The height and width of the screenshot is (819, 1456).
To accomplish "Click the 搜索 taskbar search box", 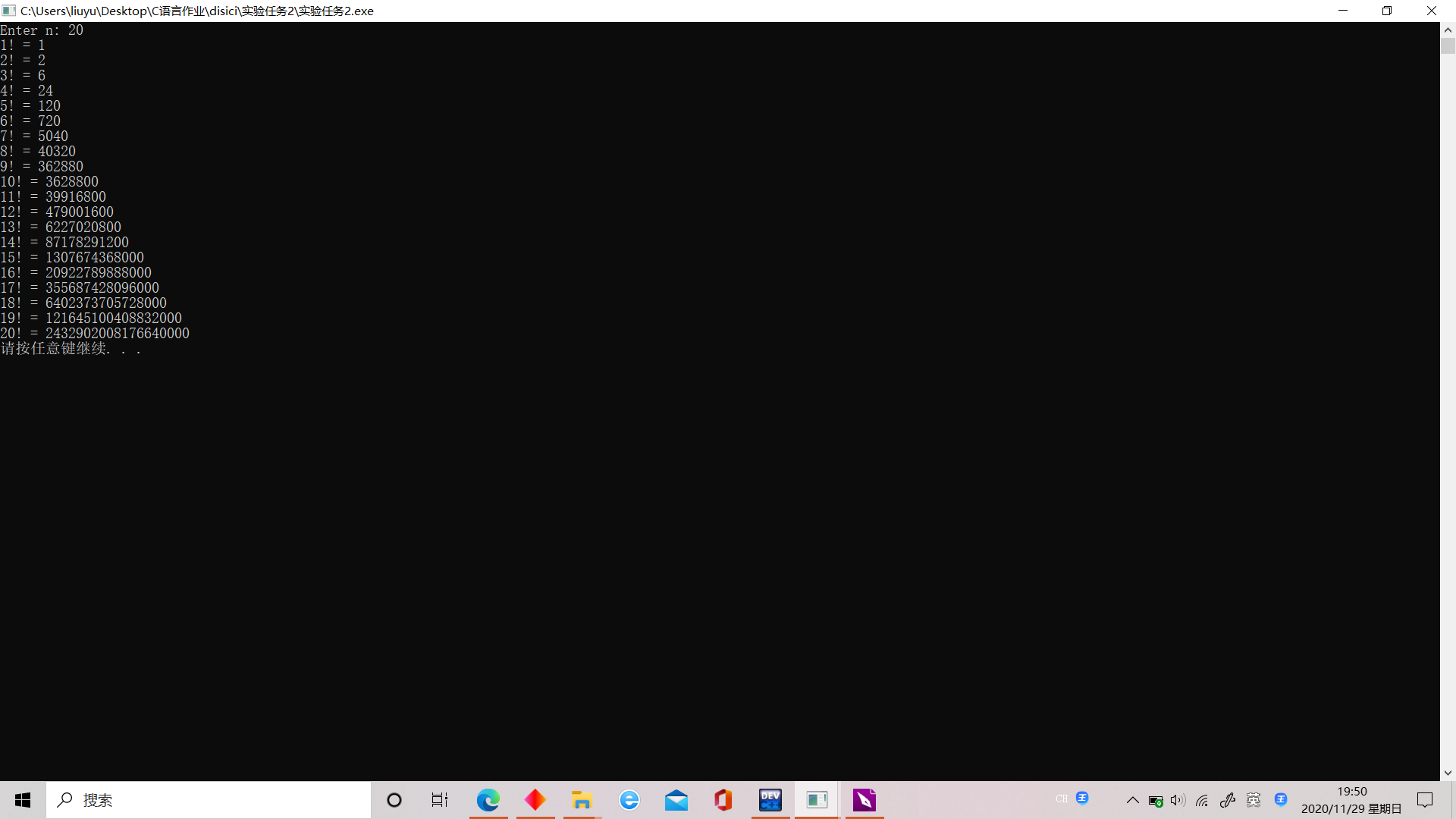I will point(209,800).
